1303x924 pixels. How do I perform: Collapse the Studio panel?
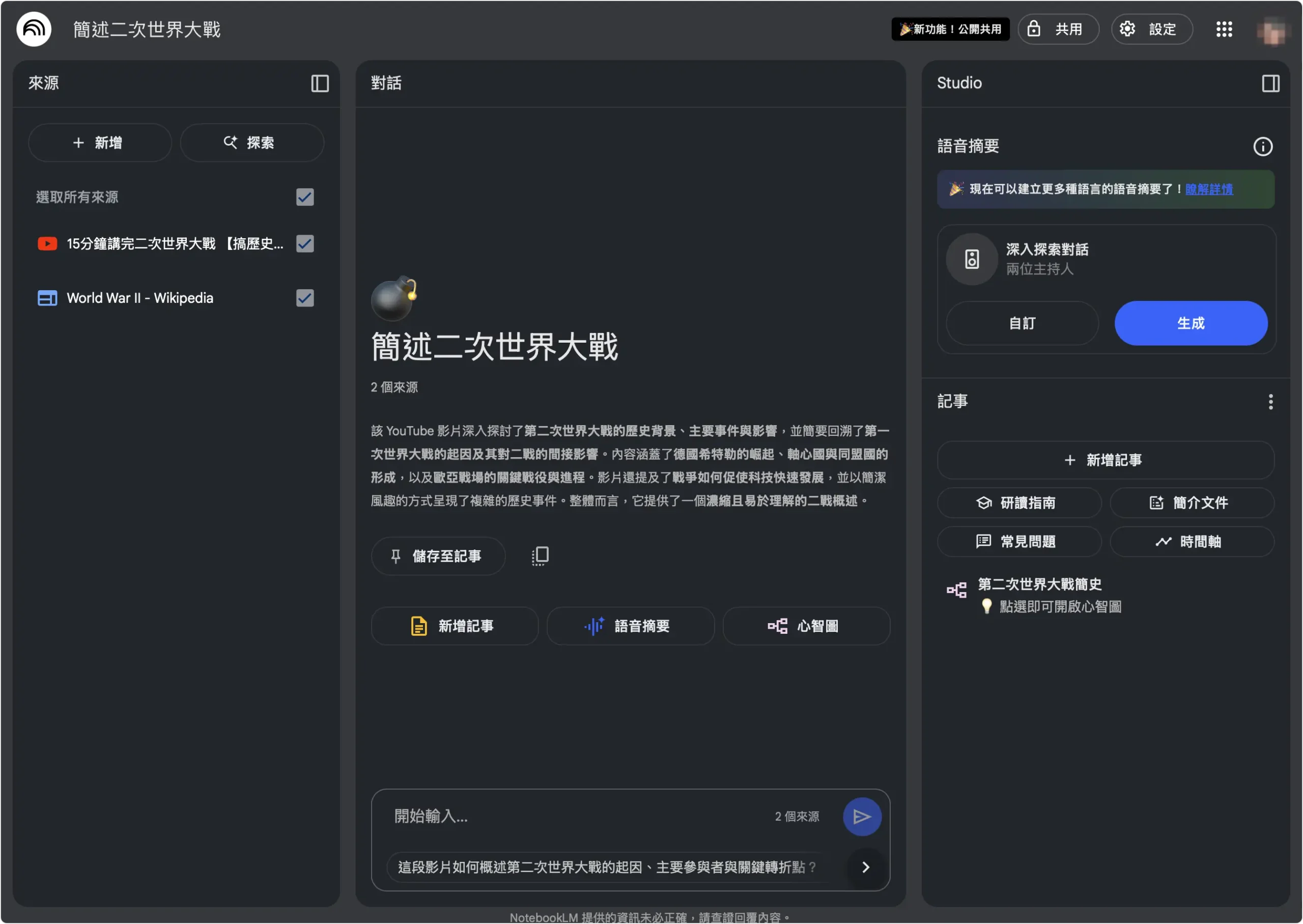tap(1270, 83)
